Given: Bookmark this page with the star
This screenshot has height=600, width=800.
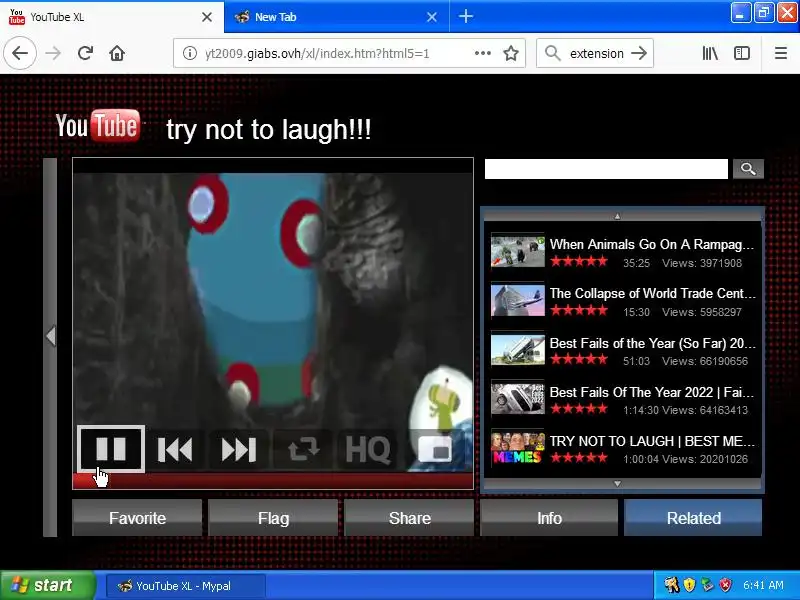Looking at the screenshot, I should point(511,53).
